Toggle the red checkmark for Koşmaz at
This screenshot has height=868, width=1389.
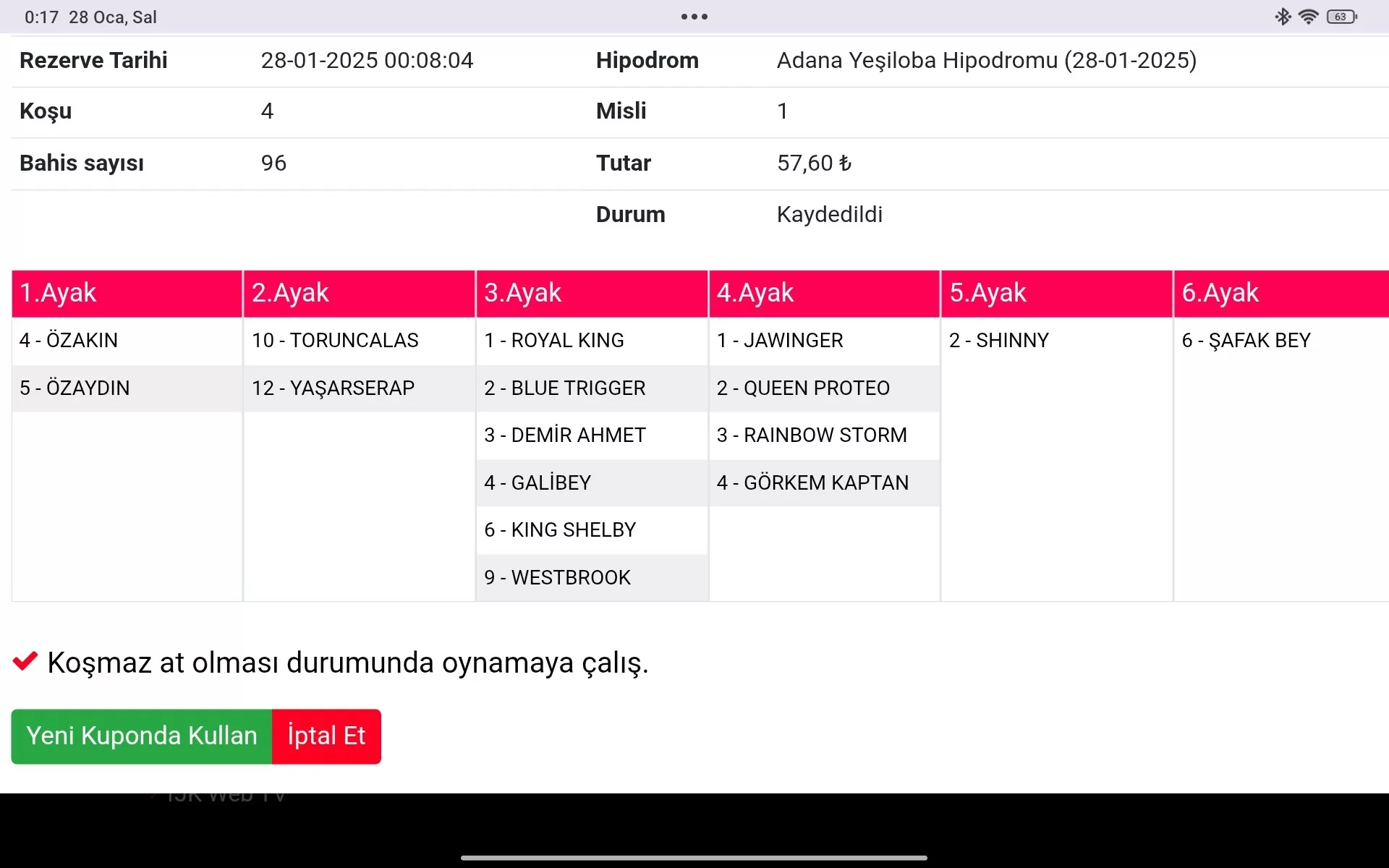point(25,661)
